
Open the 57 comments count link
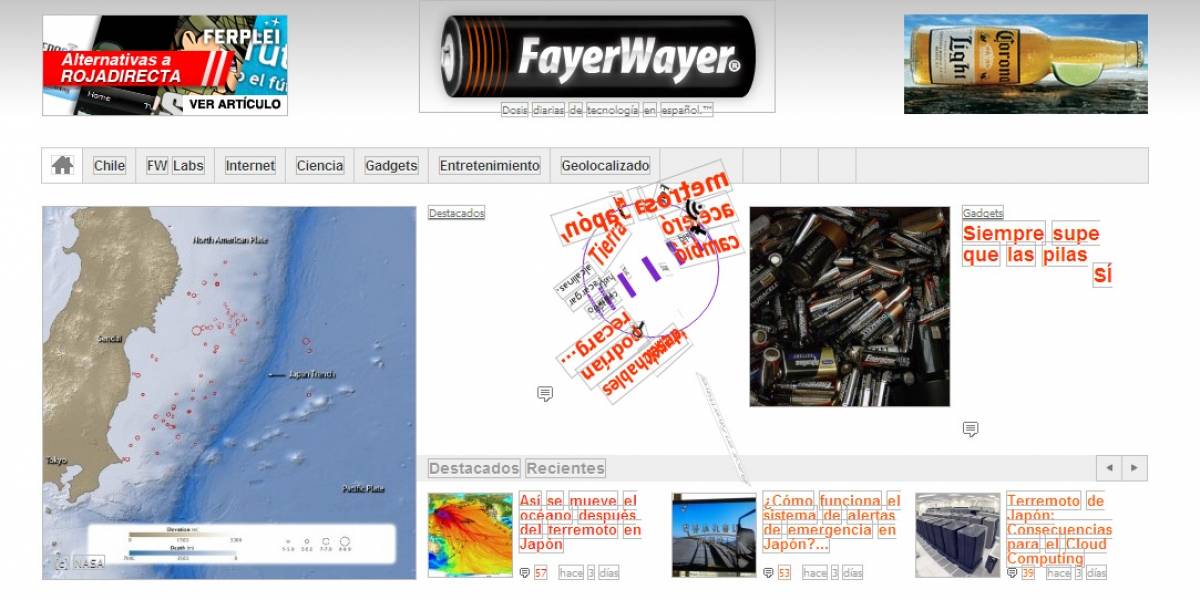click(x=541, y=573)
